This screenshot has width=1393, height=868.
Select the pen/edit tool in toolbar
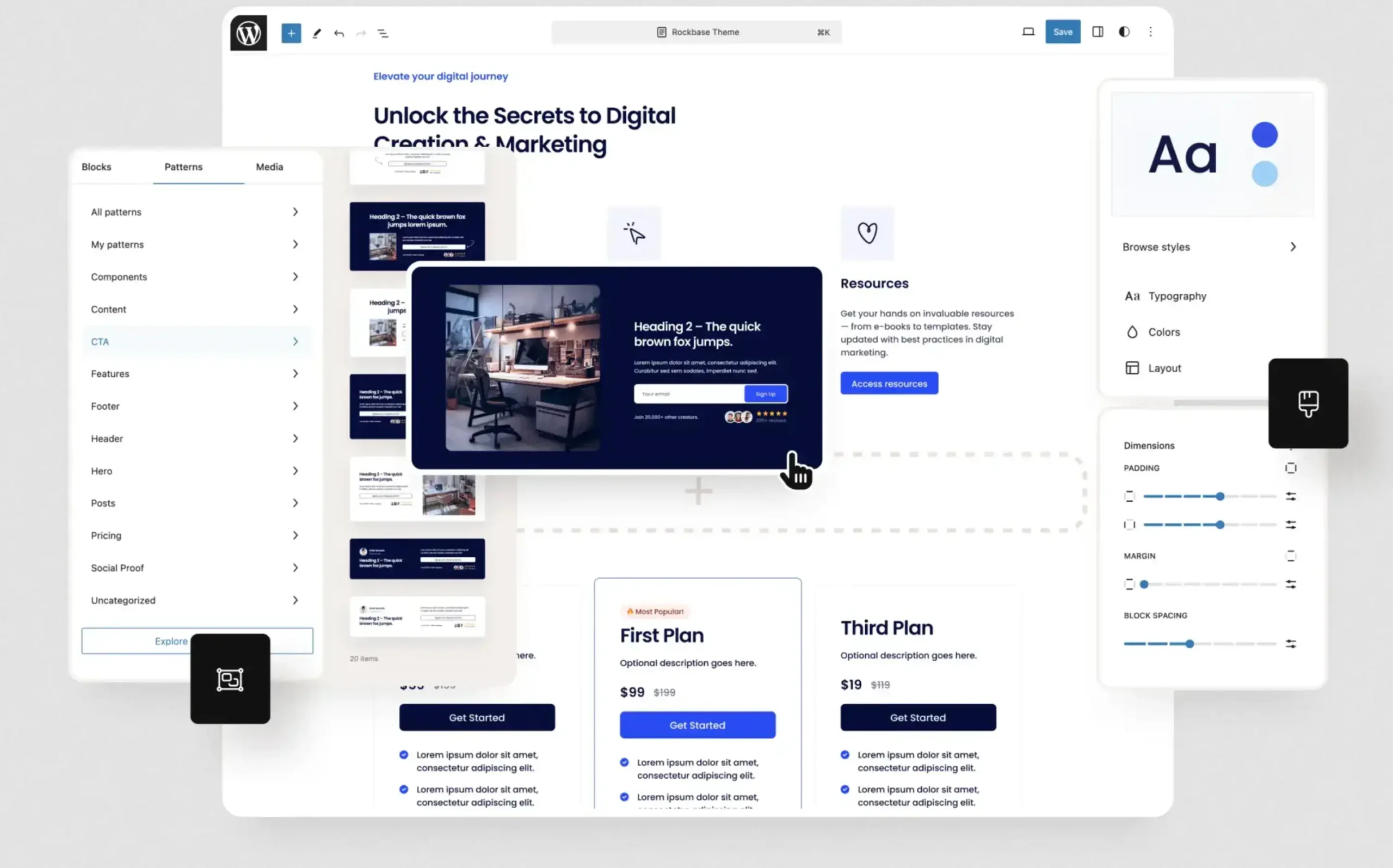(317, 32)
